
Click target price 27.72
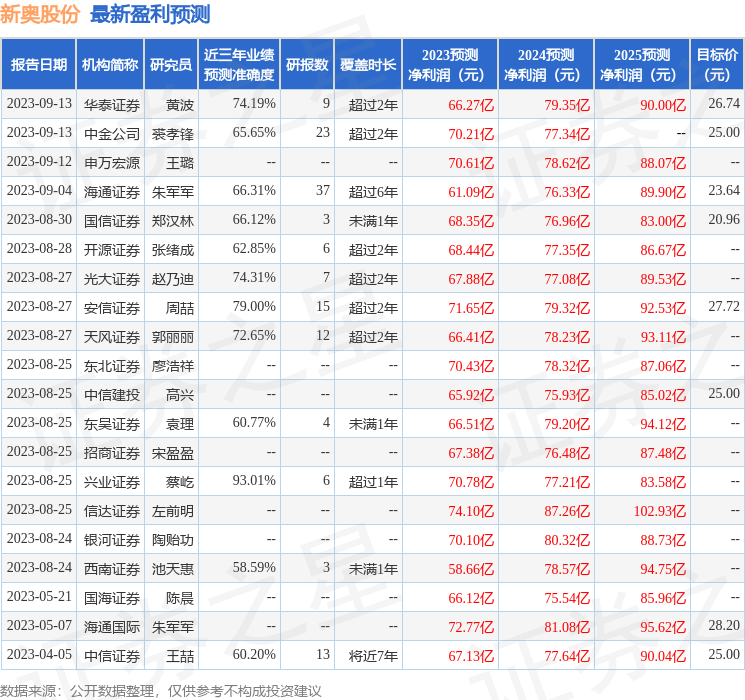[724, 306]
